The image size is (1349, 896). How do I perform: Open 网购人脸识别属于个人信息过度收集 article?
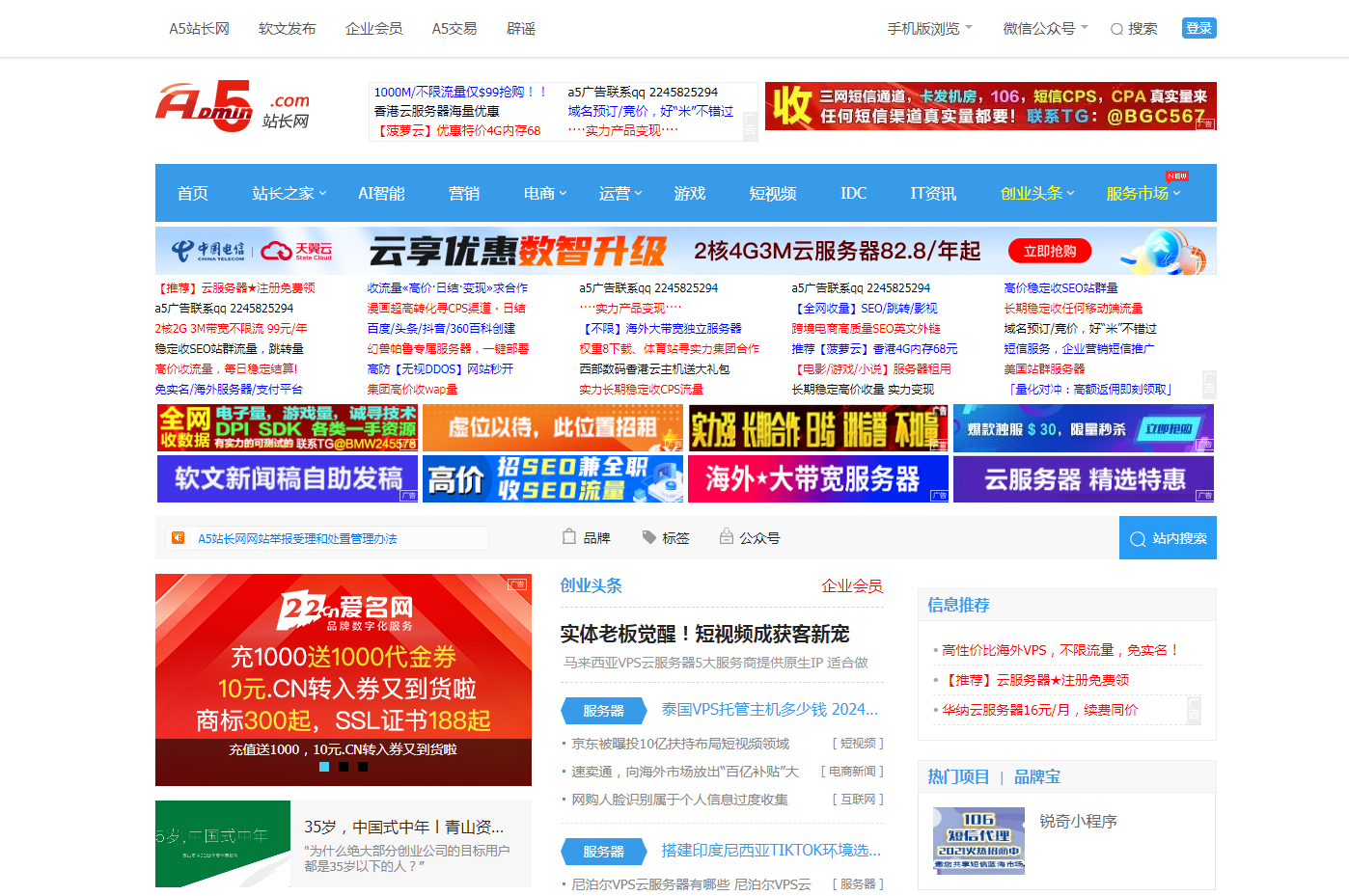tap(679, 800)
